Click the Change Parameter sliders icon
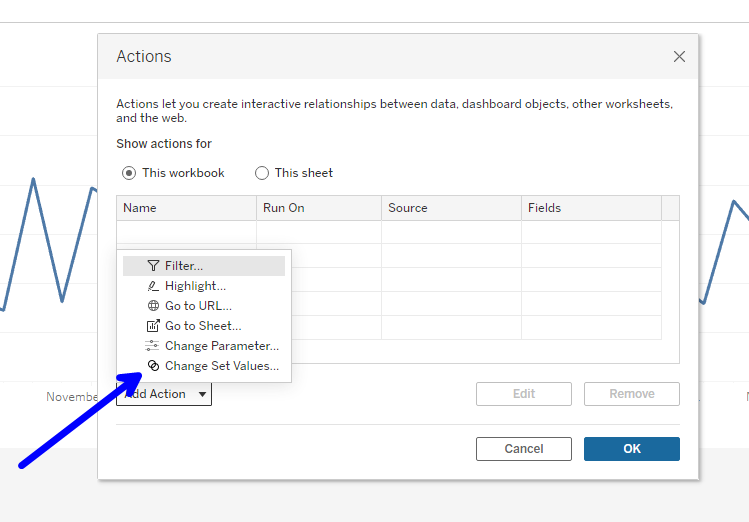The height and width of the screenshot is (522, 749). [x=153, y=346]
